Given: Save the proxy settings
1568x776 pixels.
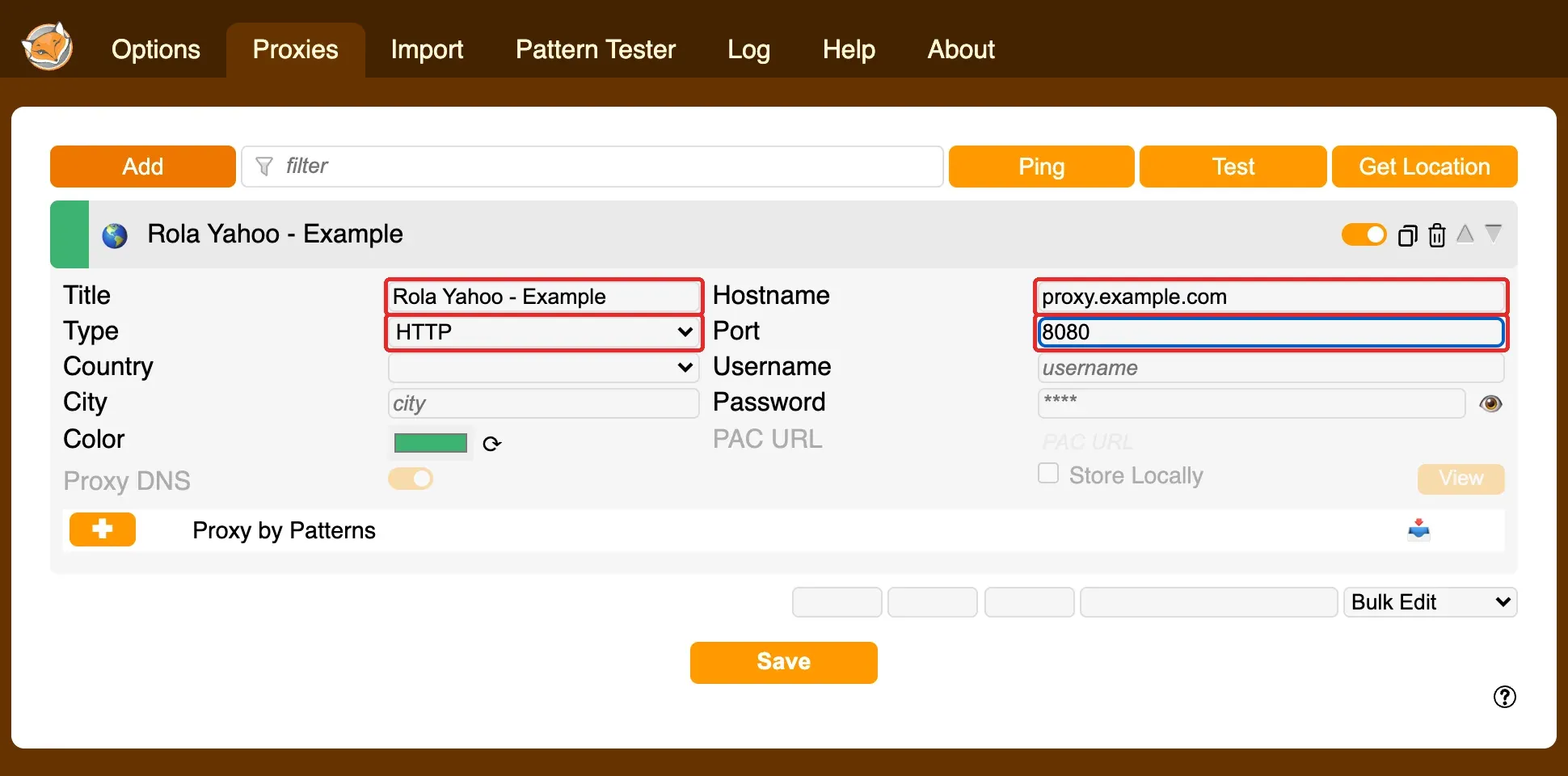Looking at the screenshot, I should [784, 663].
